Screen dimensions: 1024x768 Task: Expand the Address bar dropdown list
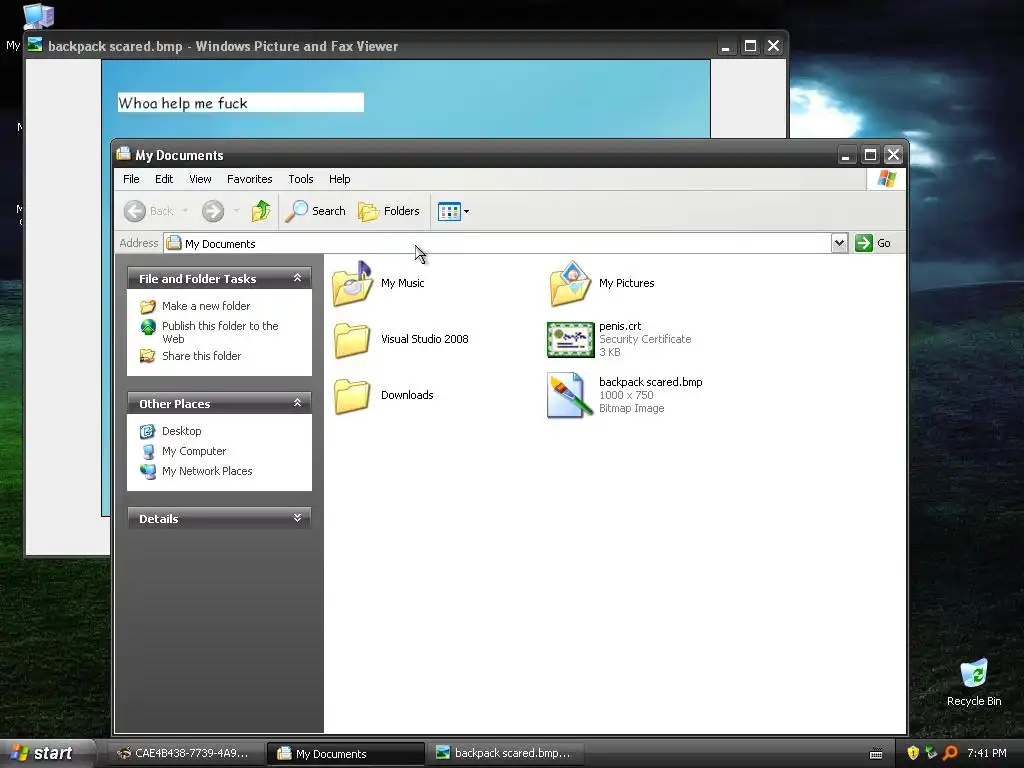pos(839,243)
